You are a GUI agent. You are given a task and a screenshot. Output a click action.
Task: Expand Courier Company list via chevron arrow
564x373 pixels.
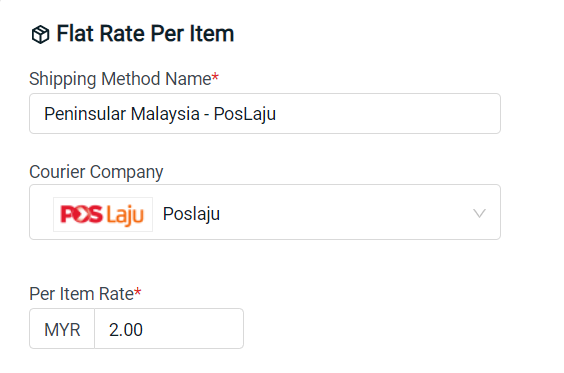(479, 213)
